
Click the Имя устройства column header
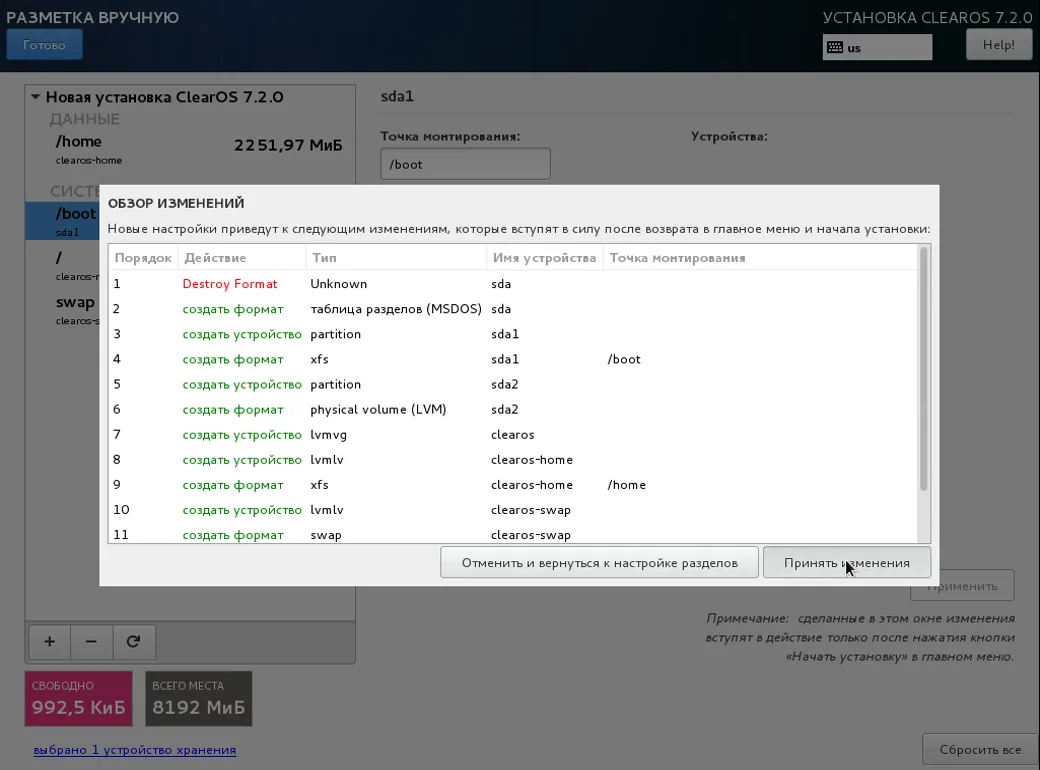(x=545, y=258)
